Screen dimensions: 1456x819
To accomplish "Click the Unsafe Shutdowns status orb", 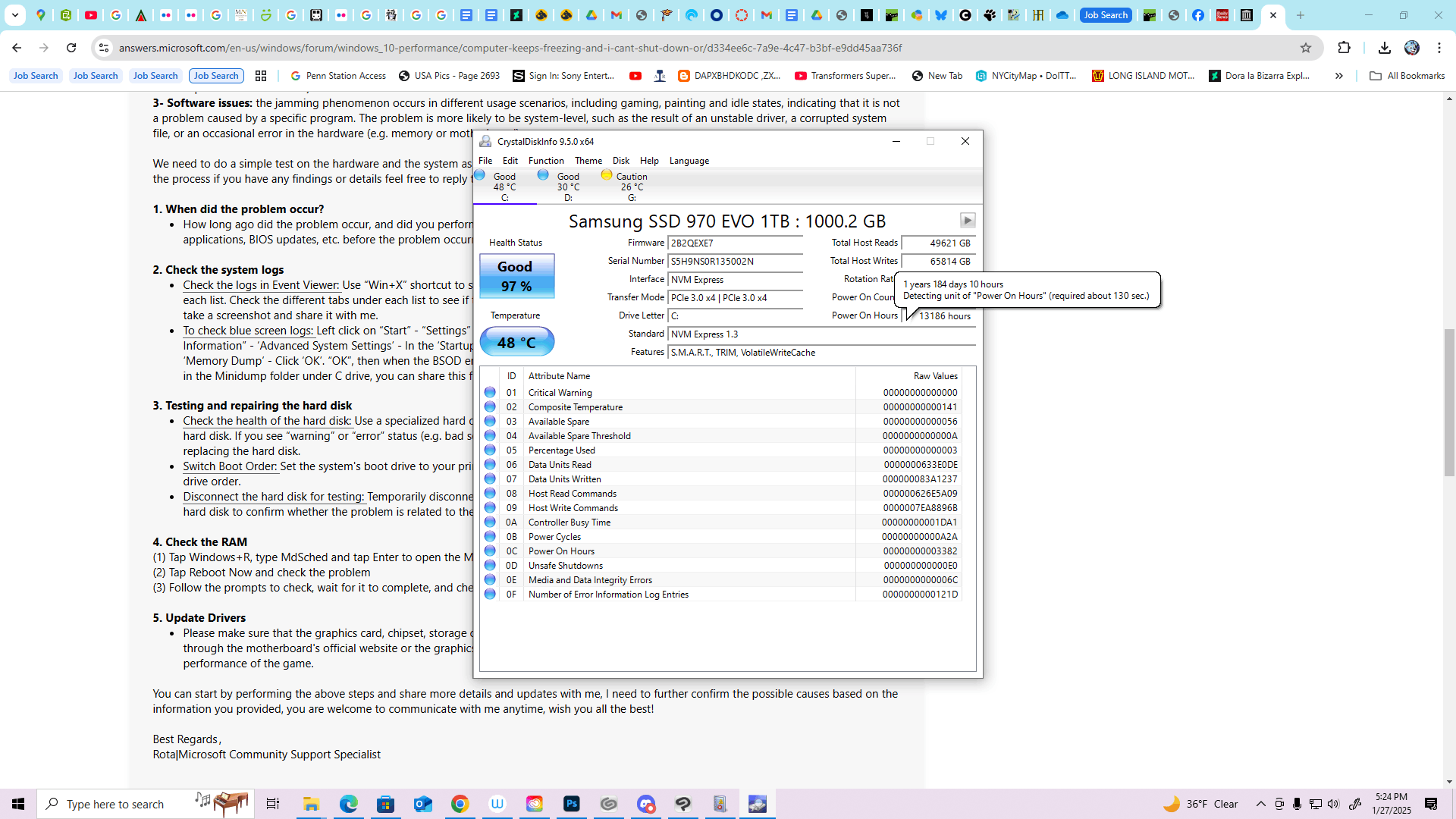I will click(490, 565).
